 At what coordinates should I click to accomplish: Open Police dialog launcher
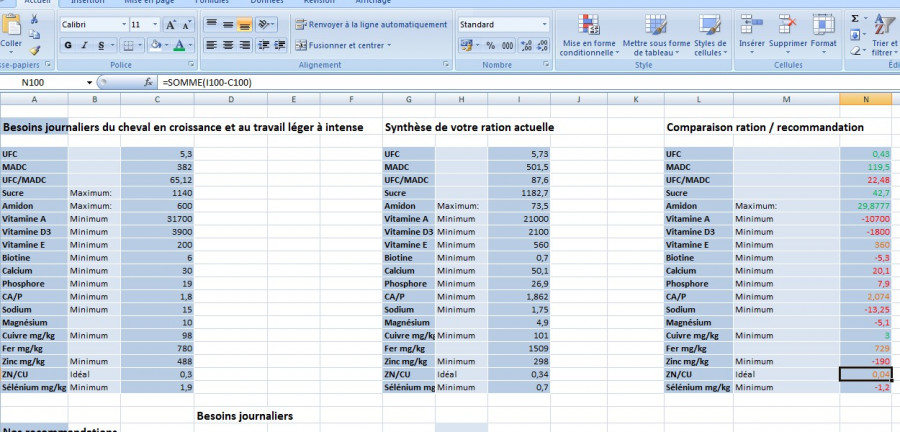tap(191, 65)
